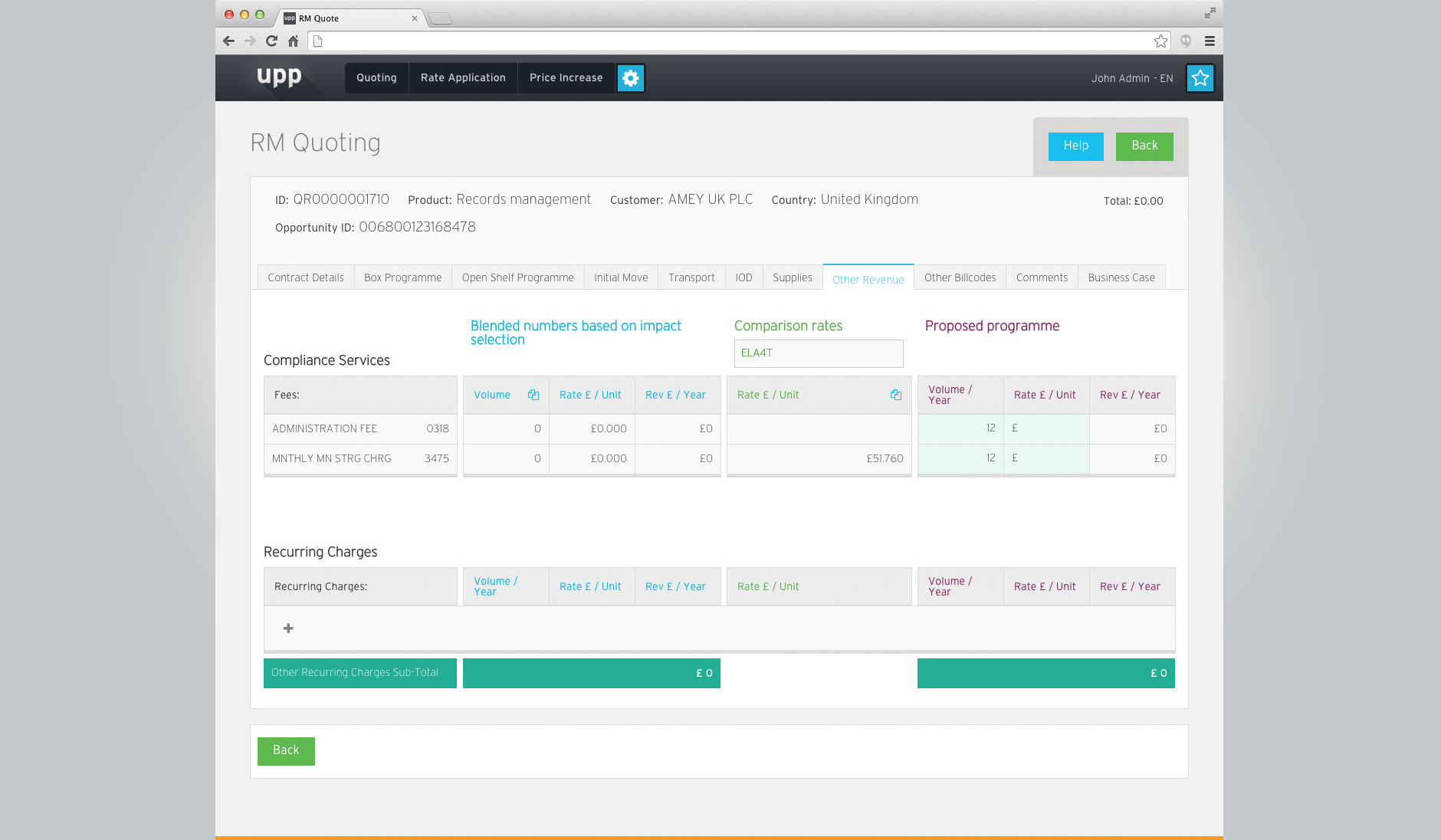The image size is (1441, 840).
Task: Click the green Back button at top
Action: pyautogui.click(x=1144, y=146)
